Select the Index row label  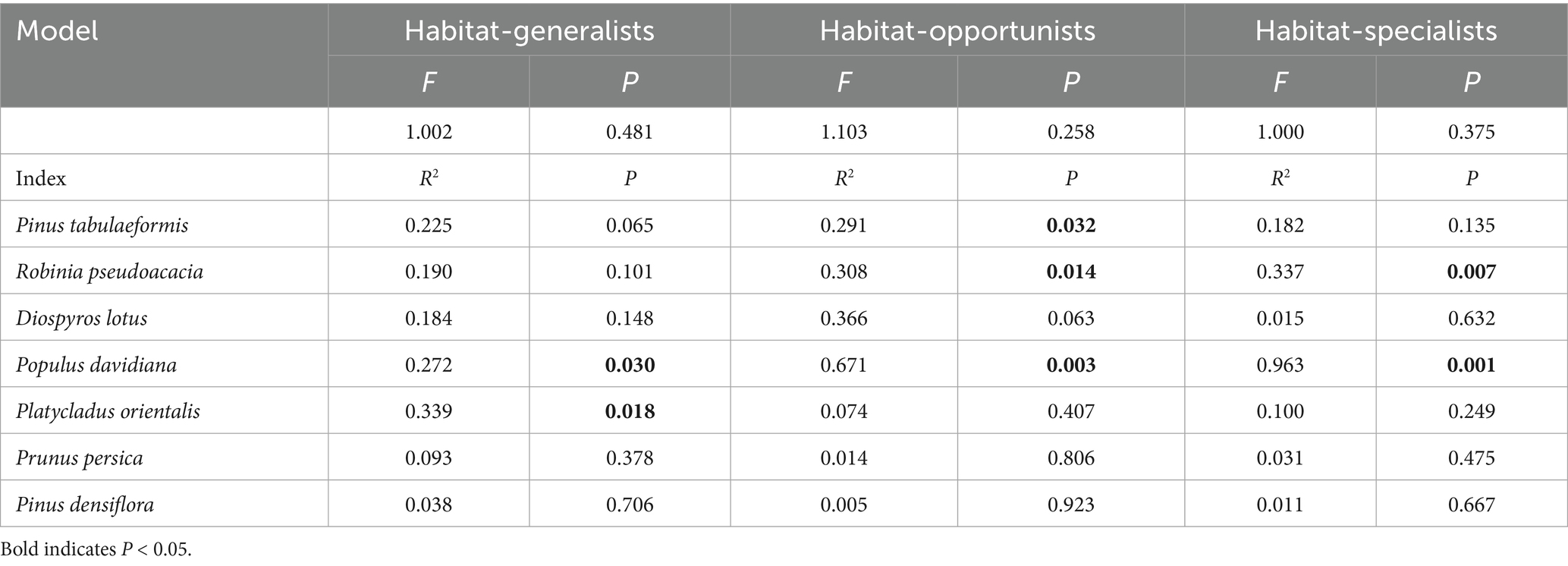coord(41,178)
